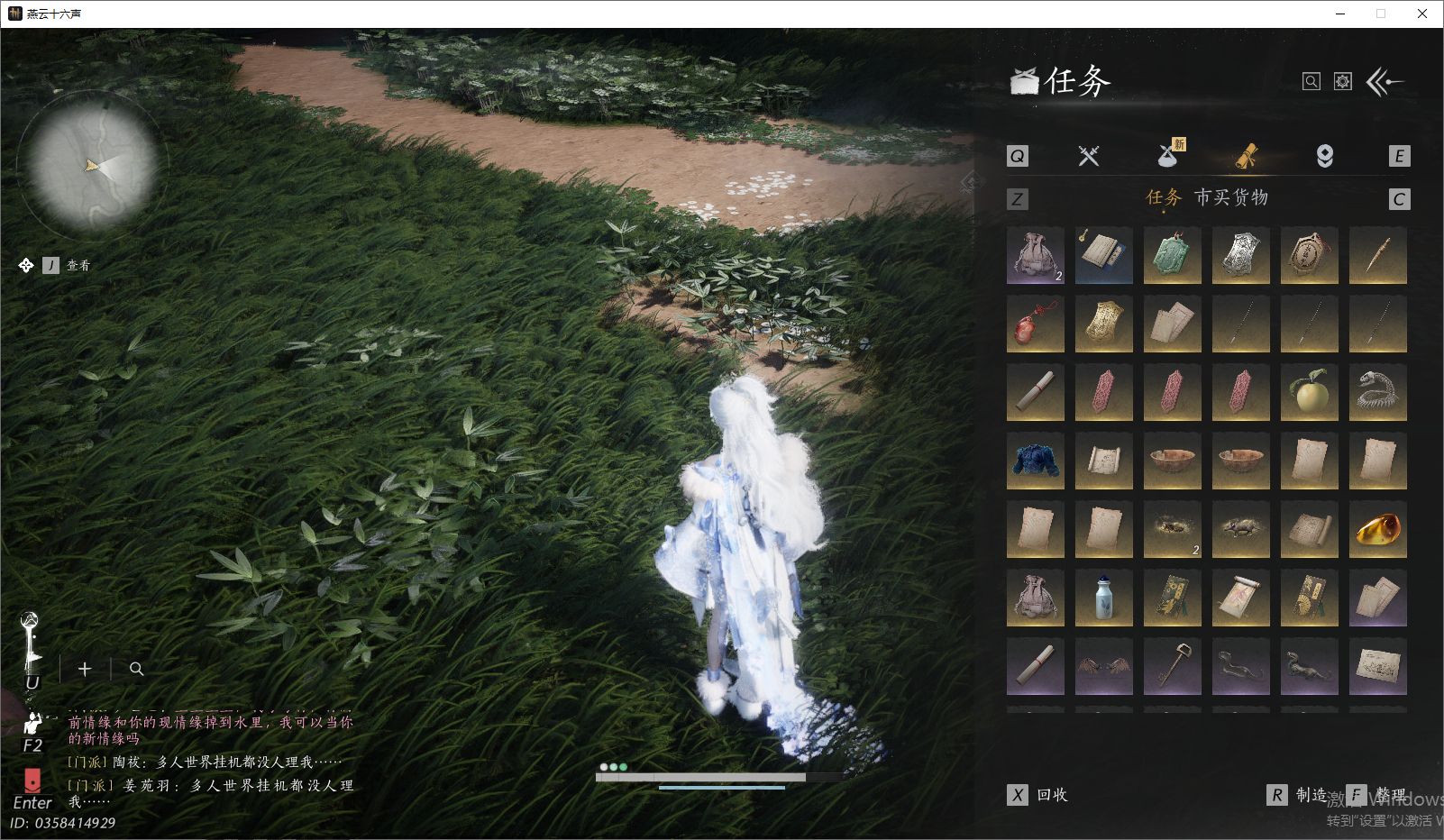Click the E next-category key

pyautogui.click(x=1399, y=156)
